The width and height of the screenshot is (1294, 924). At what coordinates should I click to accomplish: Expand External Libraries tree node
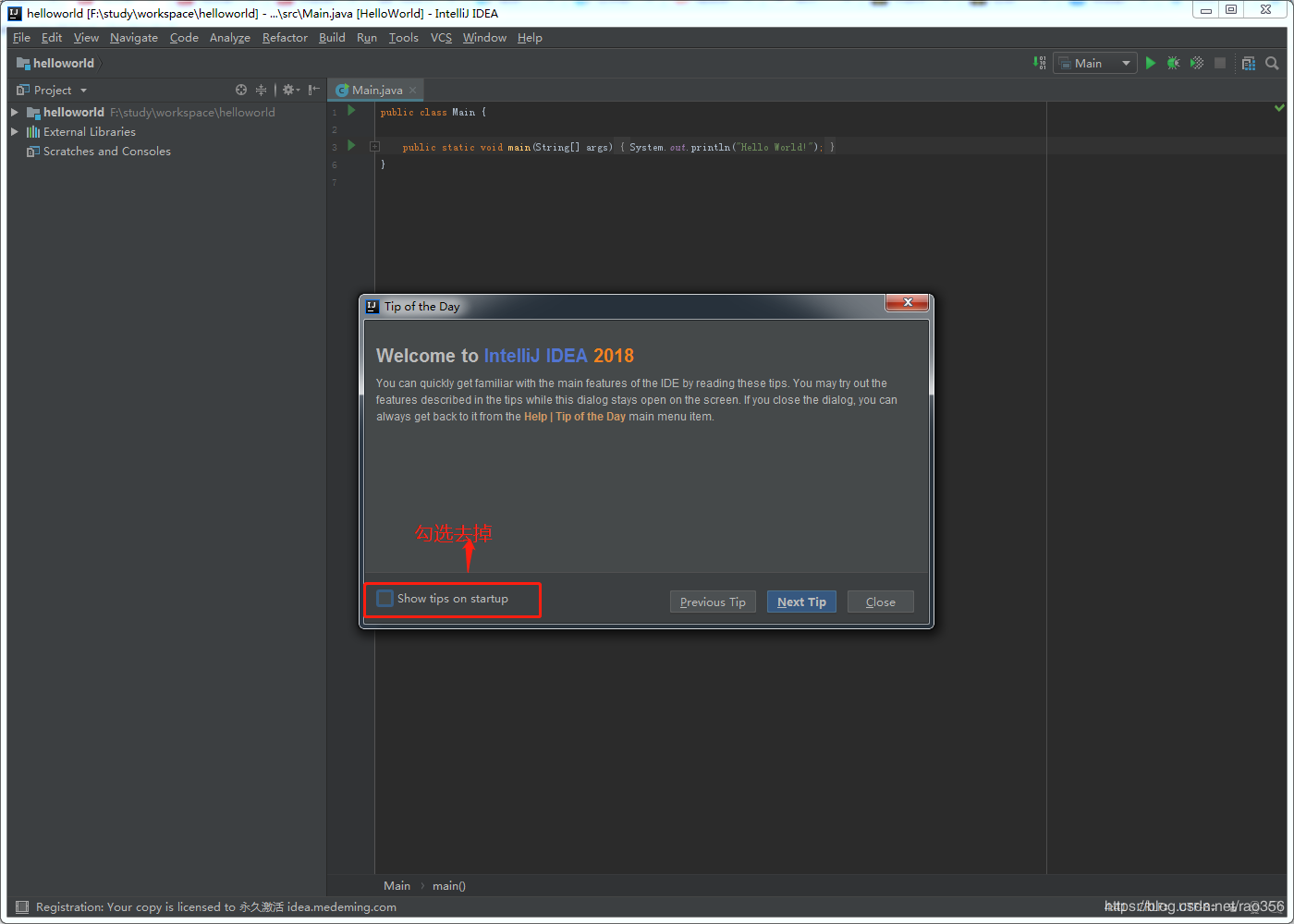pos(15,132)
